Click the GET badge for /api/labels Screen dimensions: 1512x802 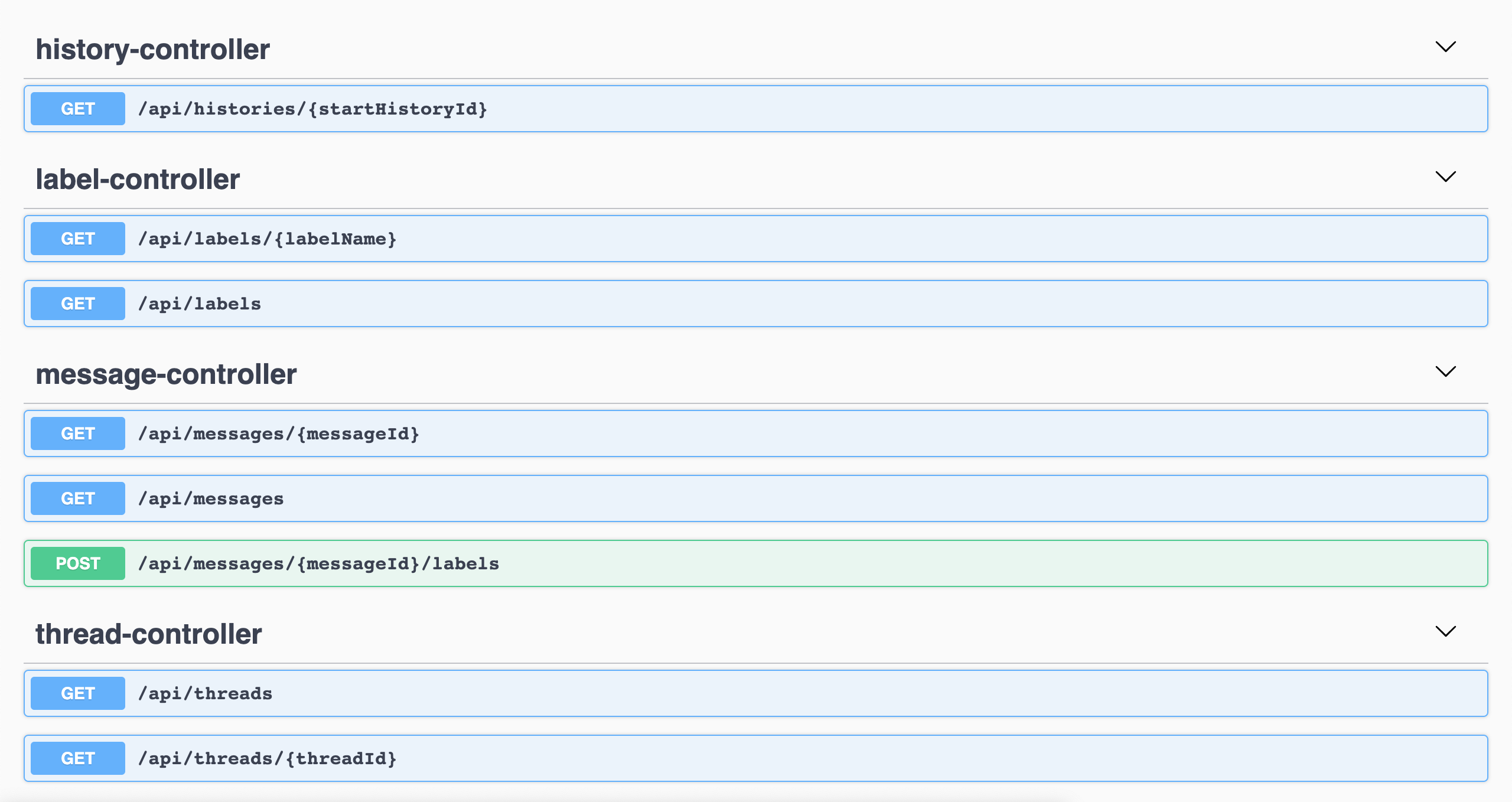(x=78, y=304)
